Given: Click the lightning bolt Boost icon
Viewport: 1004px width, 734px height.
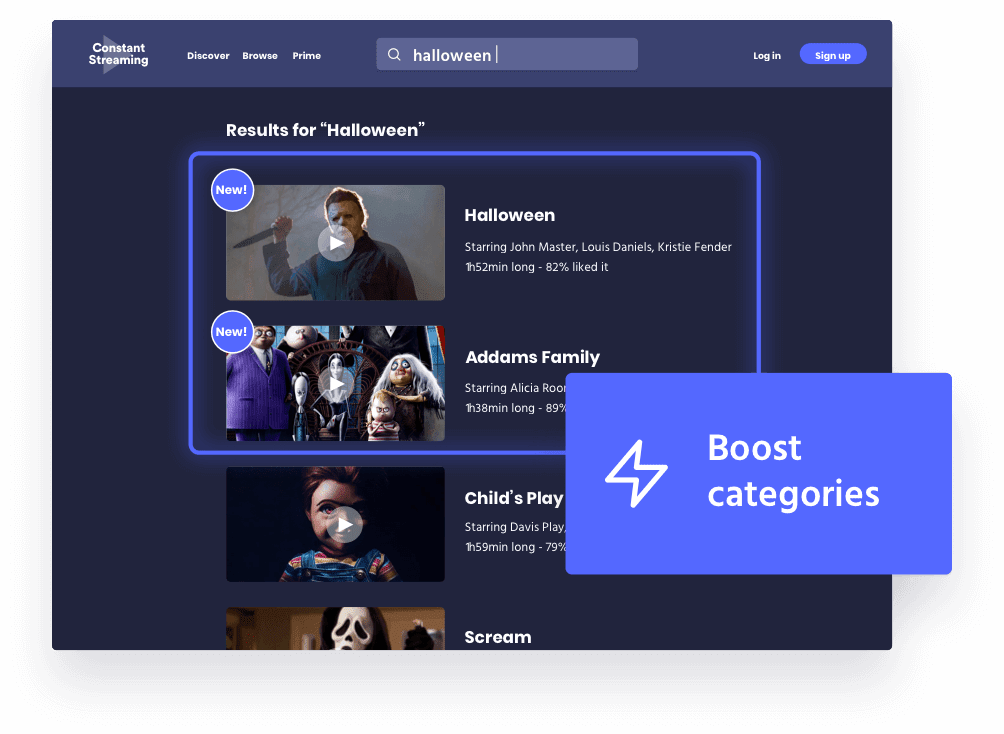Looking at the screenshot, I should click(x=636, y=474).
